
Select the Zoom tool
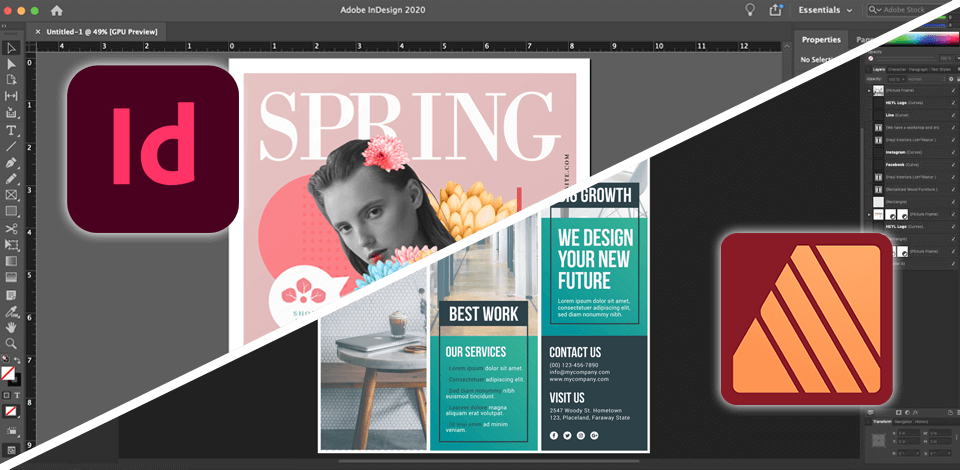click(11, 343)
